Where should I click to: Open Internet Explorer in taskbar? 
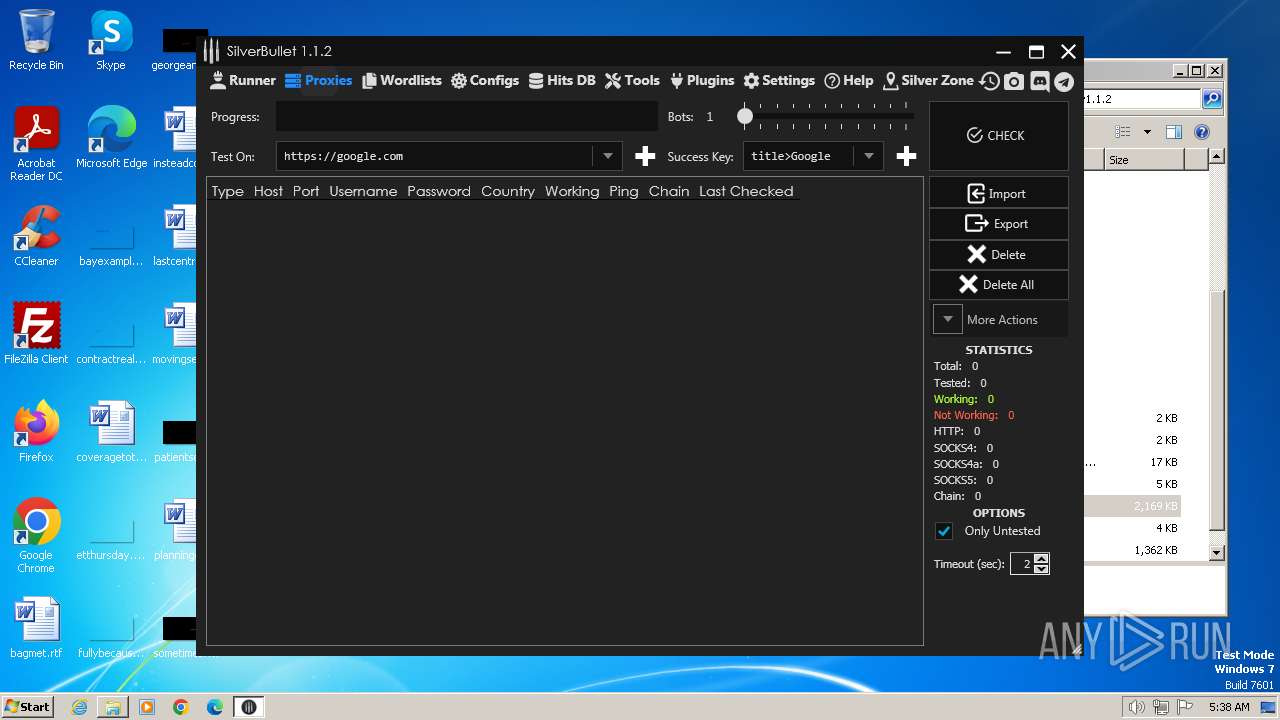pyautogui.click(x=79, y=707)
